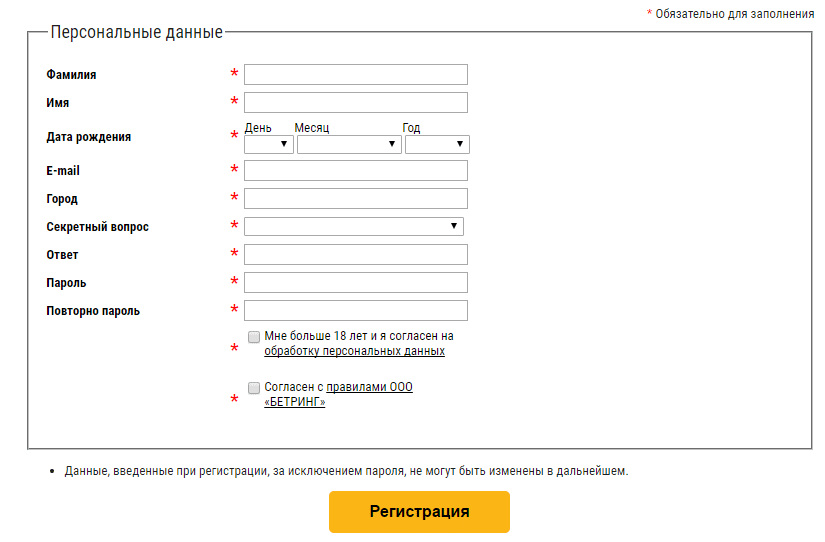Open обработку персональных данных link
Viewport: 825px width, 542px height.
(x=354, y=351)
